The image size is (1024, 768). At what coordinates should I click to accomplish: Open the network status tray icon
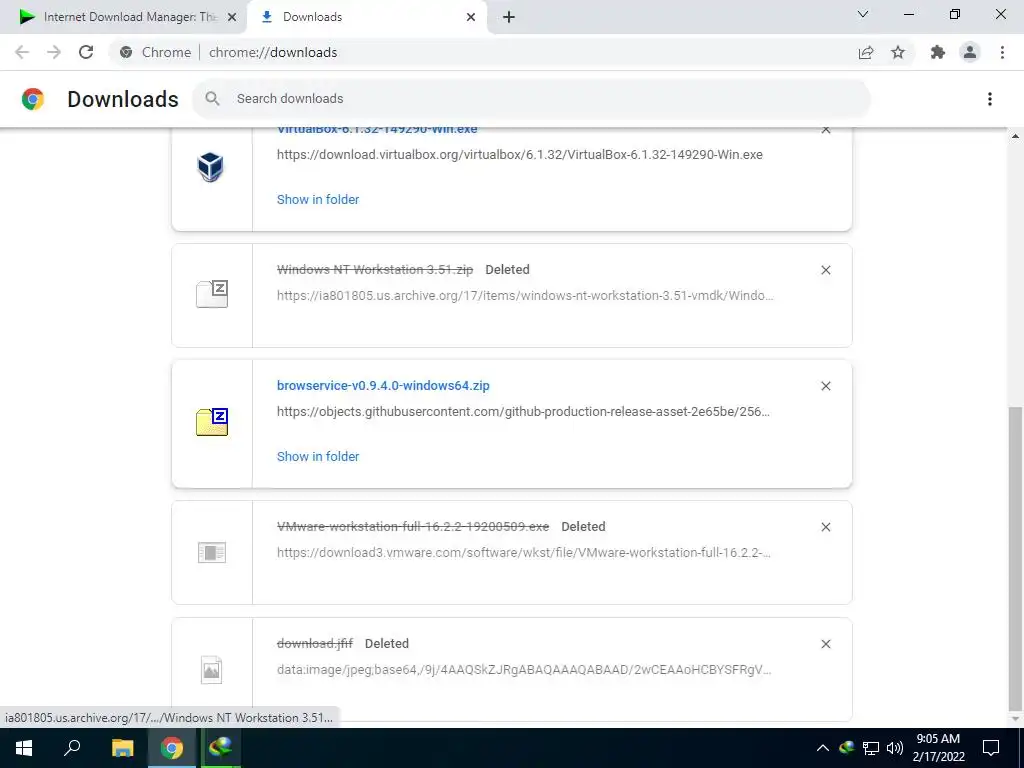tap(871, 748)
